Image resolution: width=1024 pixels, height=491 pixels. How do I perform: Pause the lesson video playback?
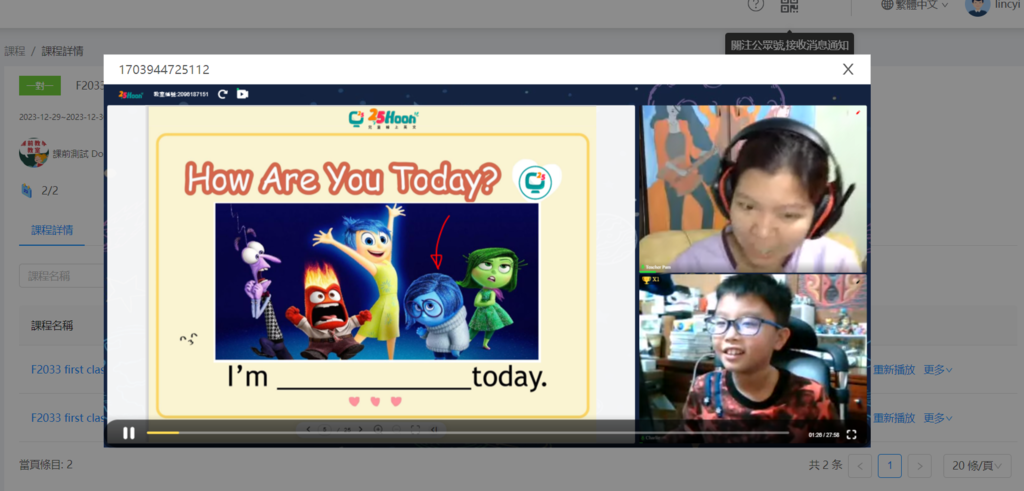point(129,433)
